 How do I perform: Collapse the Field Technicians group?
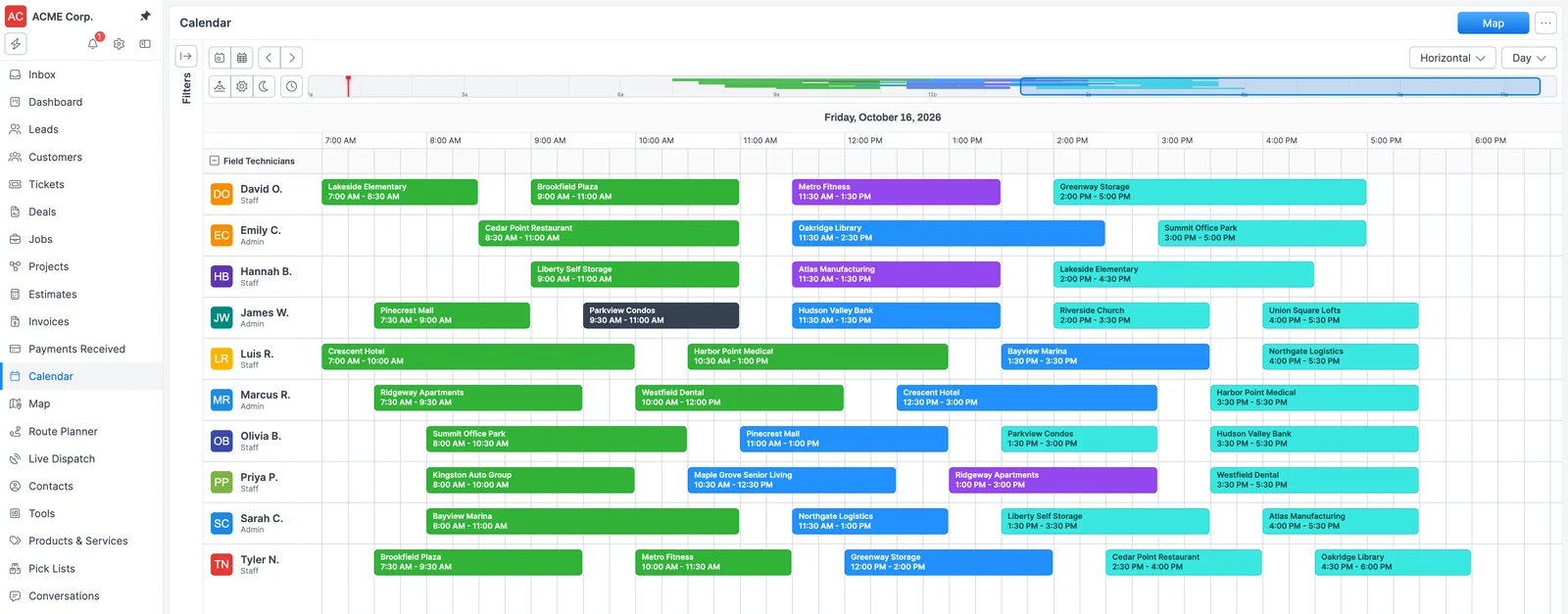pyautogui.click(x=215, y=161)
